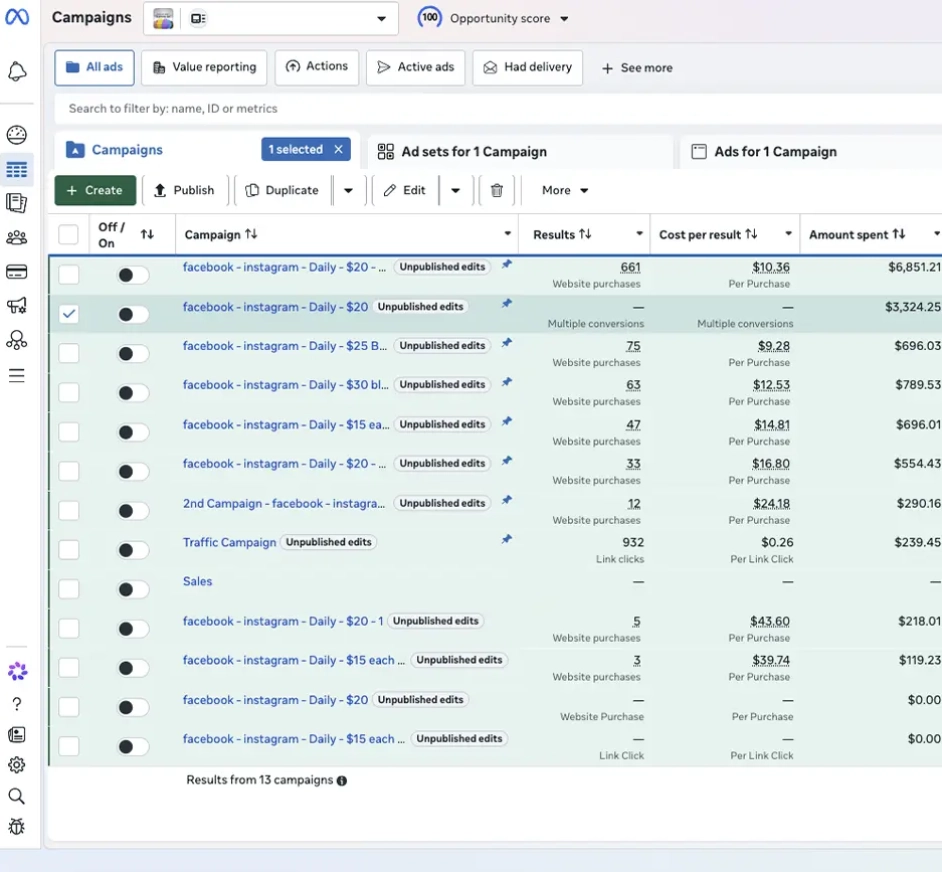The image size is (942, 872).
Task: Toggle on the Sales campaign switch
Action: coord(132,590)
